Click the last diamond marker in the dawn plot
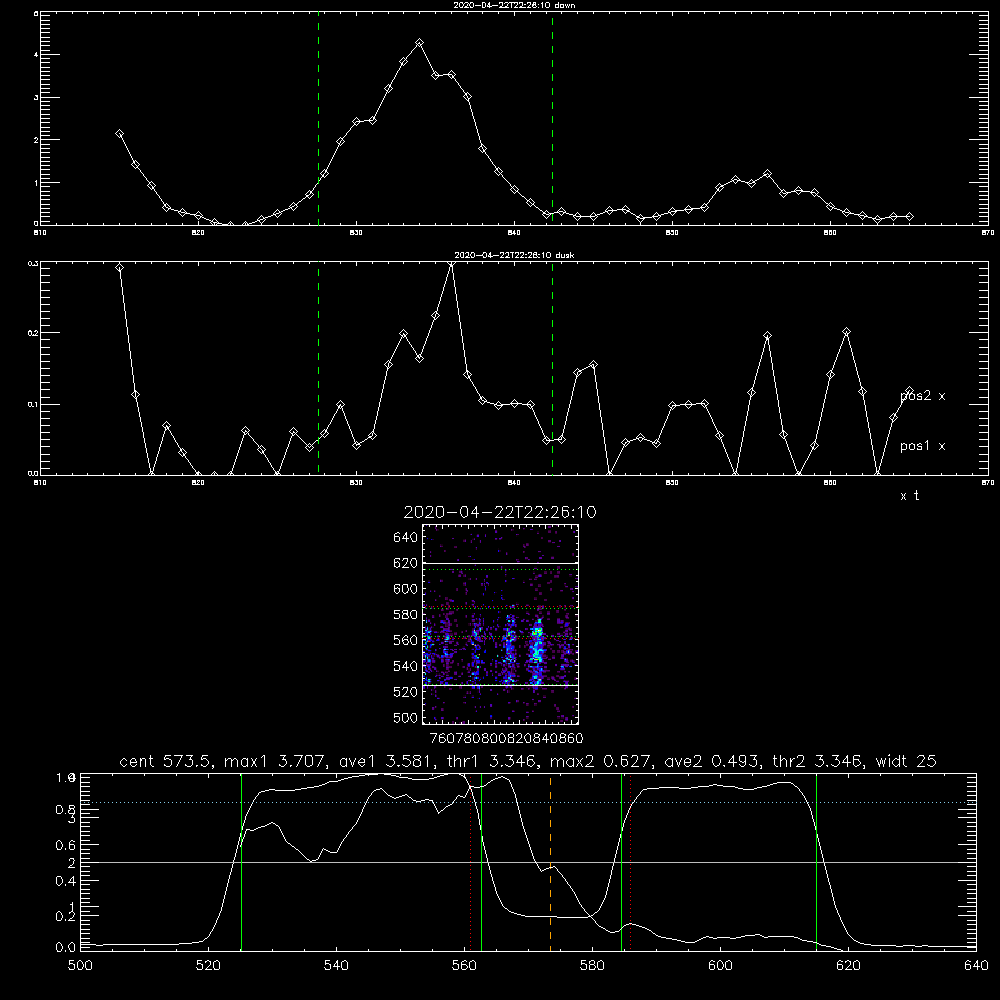The width and height of the screenshot is (1000, 1000). (x=909, y=217)
